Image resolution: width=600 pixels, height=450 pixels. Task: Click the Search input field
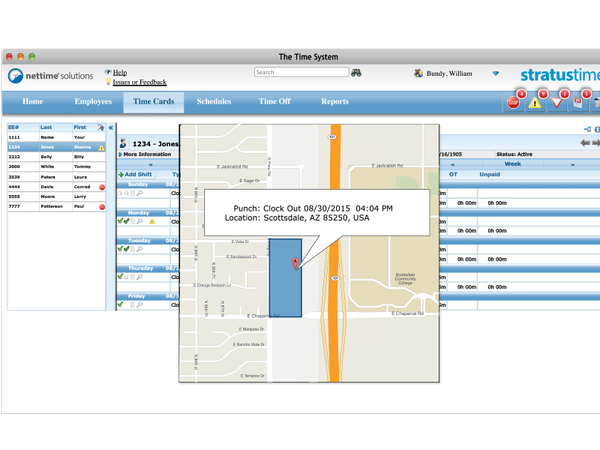point(302,72)
